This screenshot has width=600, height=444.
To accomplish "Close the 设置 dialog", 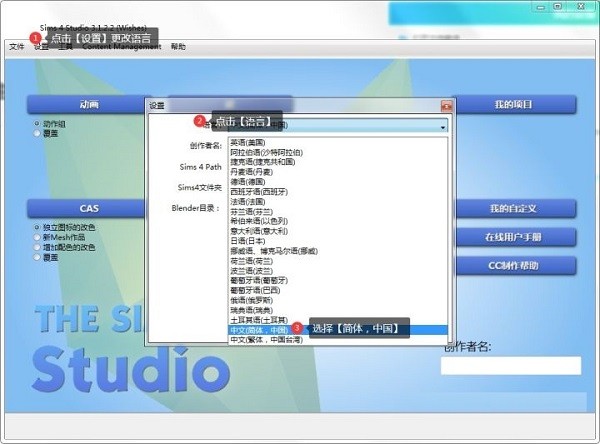I will pyautogui.click(x=446, y=106).
